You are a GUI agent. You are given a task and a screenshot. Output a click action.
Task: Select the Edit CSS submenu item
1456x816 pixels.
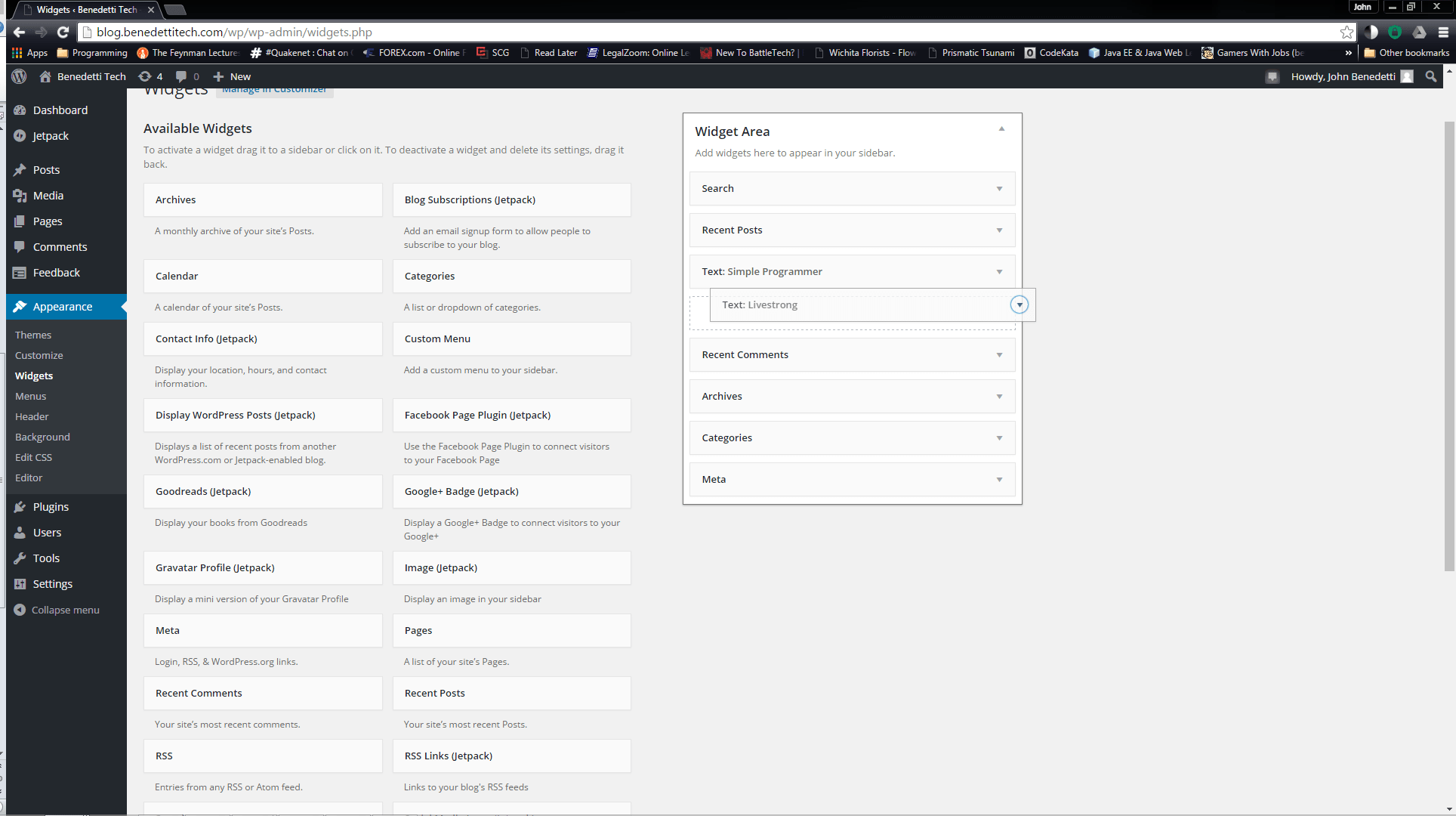[x=33, y=457]
